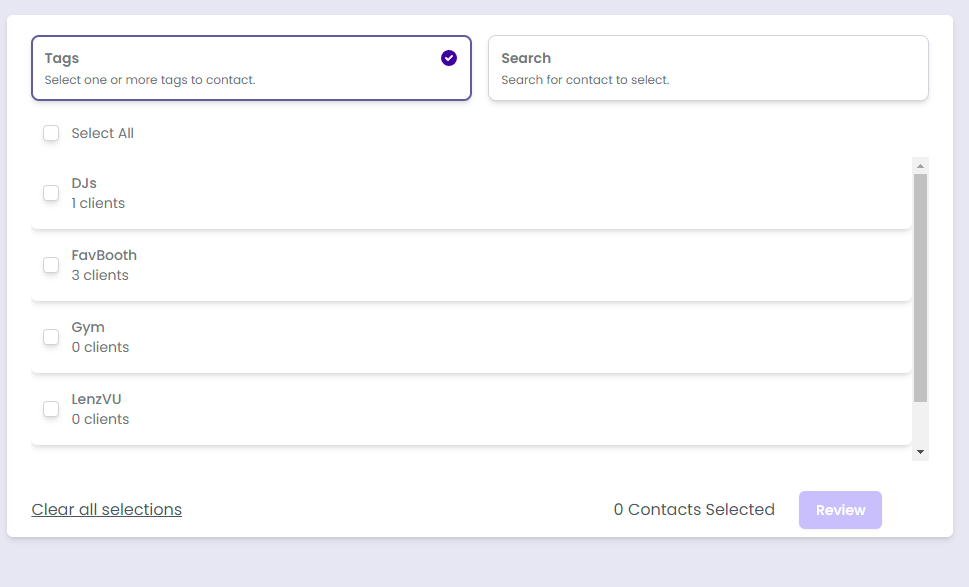Enable the FavBooth tag checkbox
969x587 pixels.
pyautogui.click(x=51, y=265)
